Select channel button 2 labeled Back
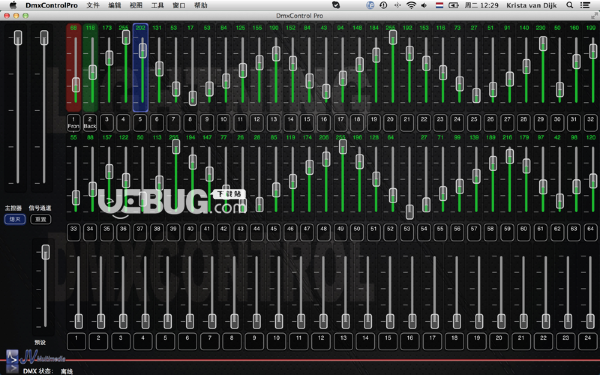The height and width of the screenshot is (375, 600). point(90,122)
